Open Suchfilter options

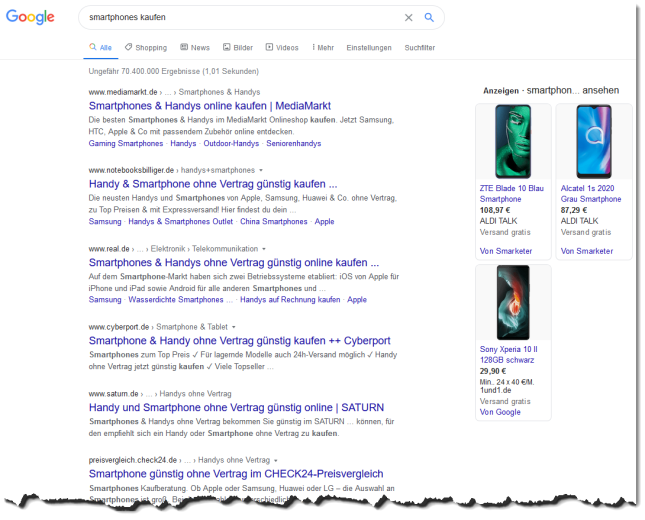(420, 48)
